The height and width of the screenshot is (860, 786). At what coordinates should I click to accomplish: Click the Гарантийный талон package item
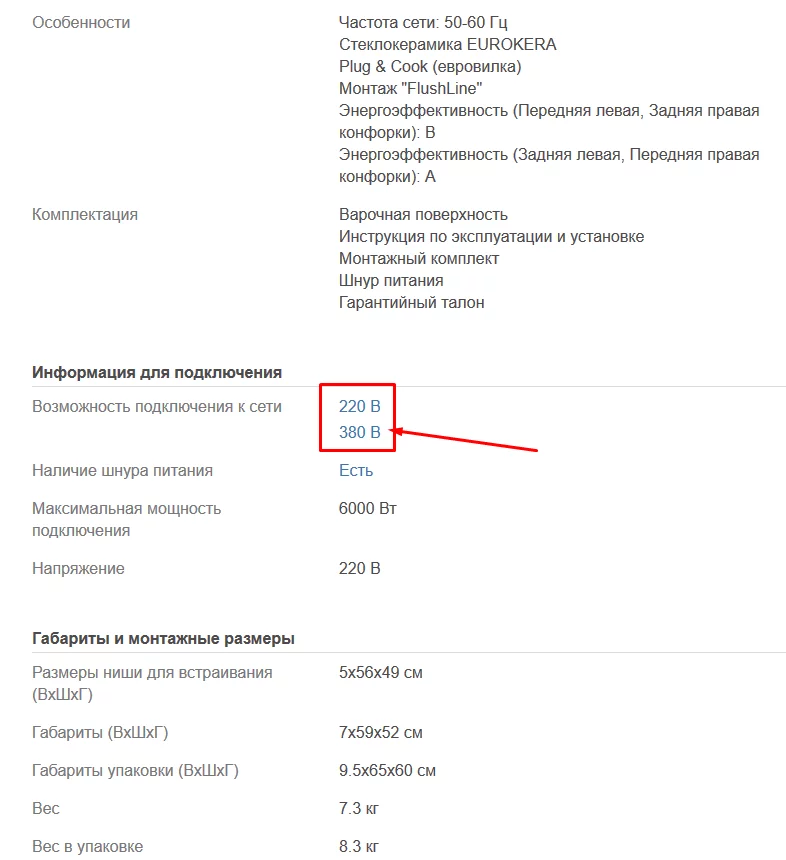click(x=411, y=302)
